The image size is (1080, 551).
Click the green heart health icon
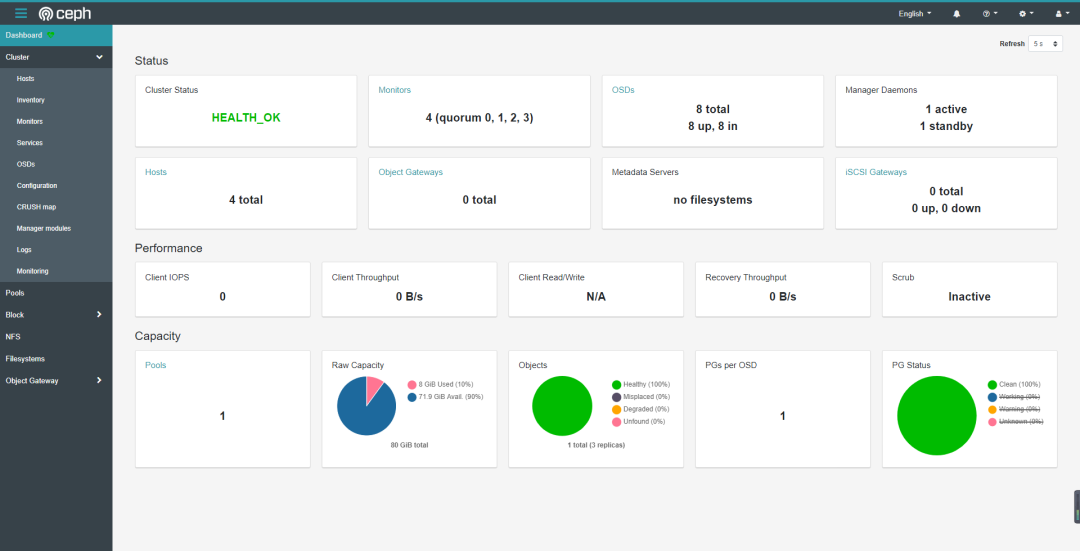click(x=51, y=35)
